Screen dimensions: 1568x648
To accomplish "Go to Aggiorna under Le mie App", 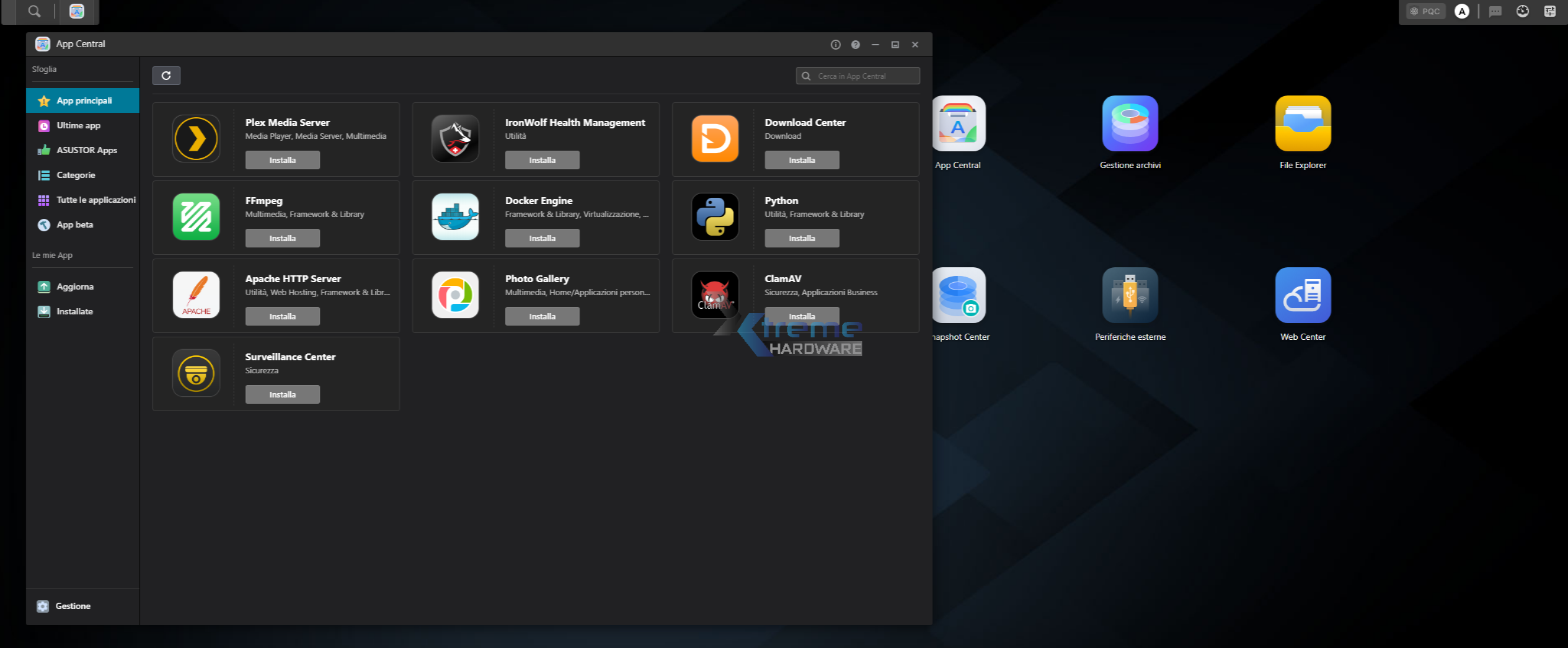I will coord(82,286).
